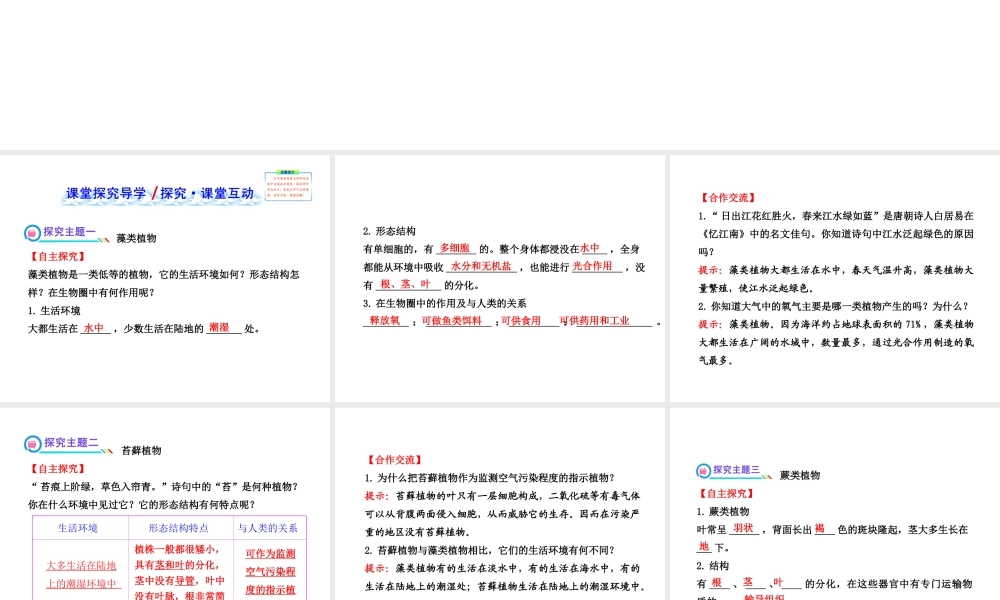Click the 探究主题二 arrow icon
The width and height of the screenshot is (1000, 600).
32,443
